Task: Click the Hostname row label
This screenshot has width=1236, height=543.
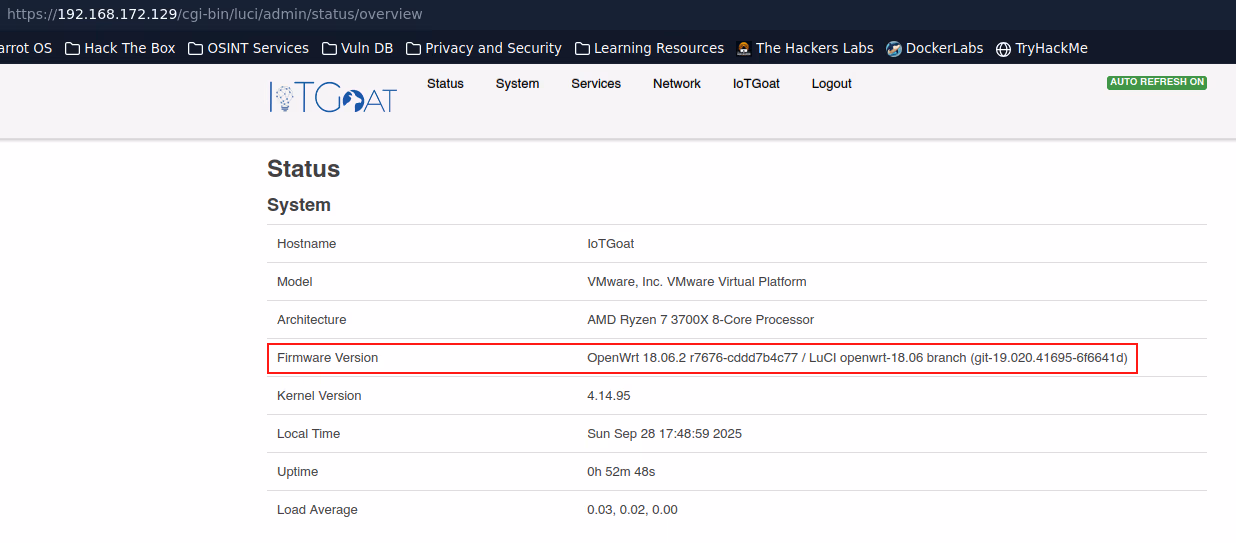Action: (306, 244)
